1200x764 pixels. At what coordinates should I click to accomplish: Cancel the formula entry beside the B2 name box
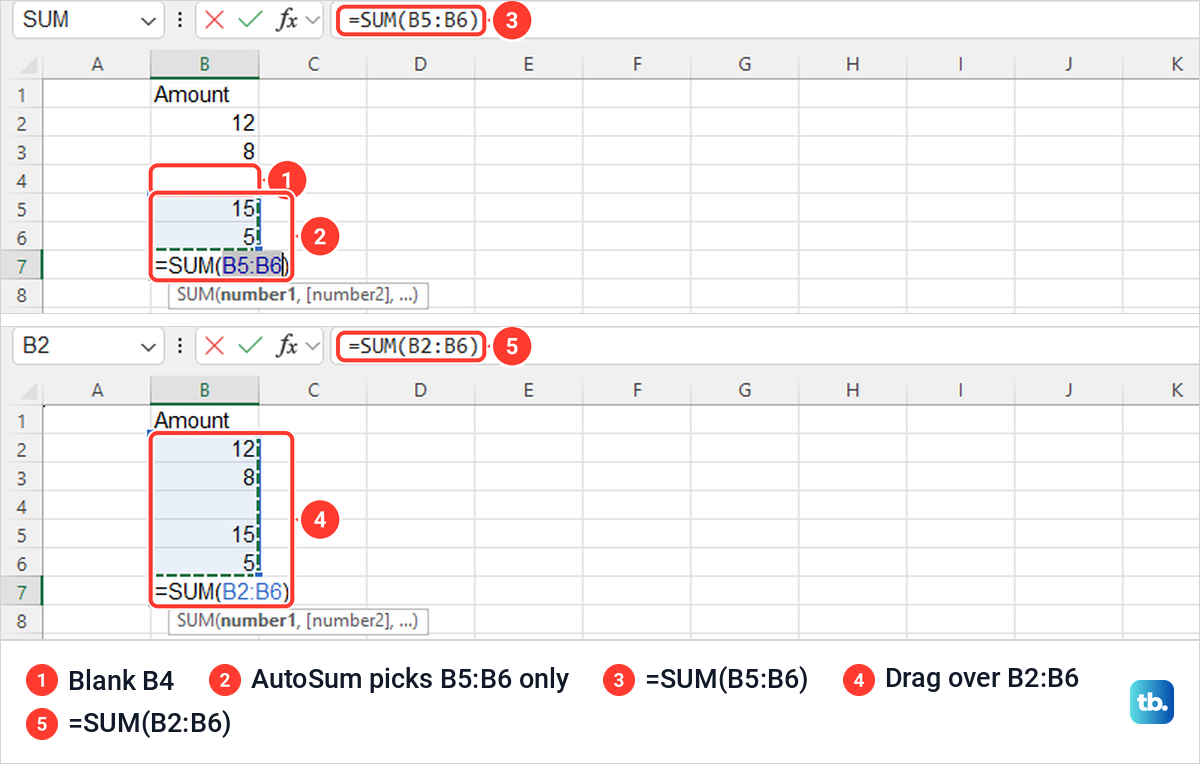click(x=214, y=346)
